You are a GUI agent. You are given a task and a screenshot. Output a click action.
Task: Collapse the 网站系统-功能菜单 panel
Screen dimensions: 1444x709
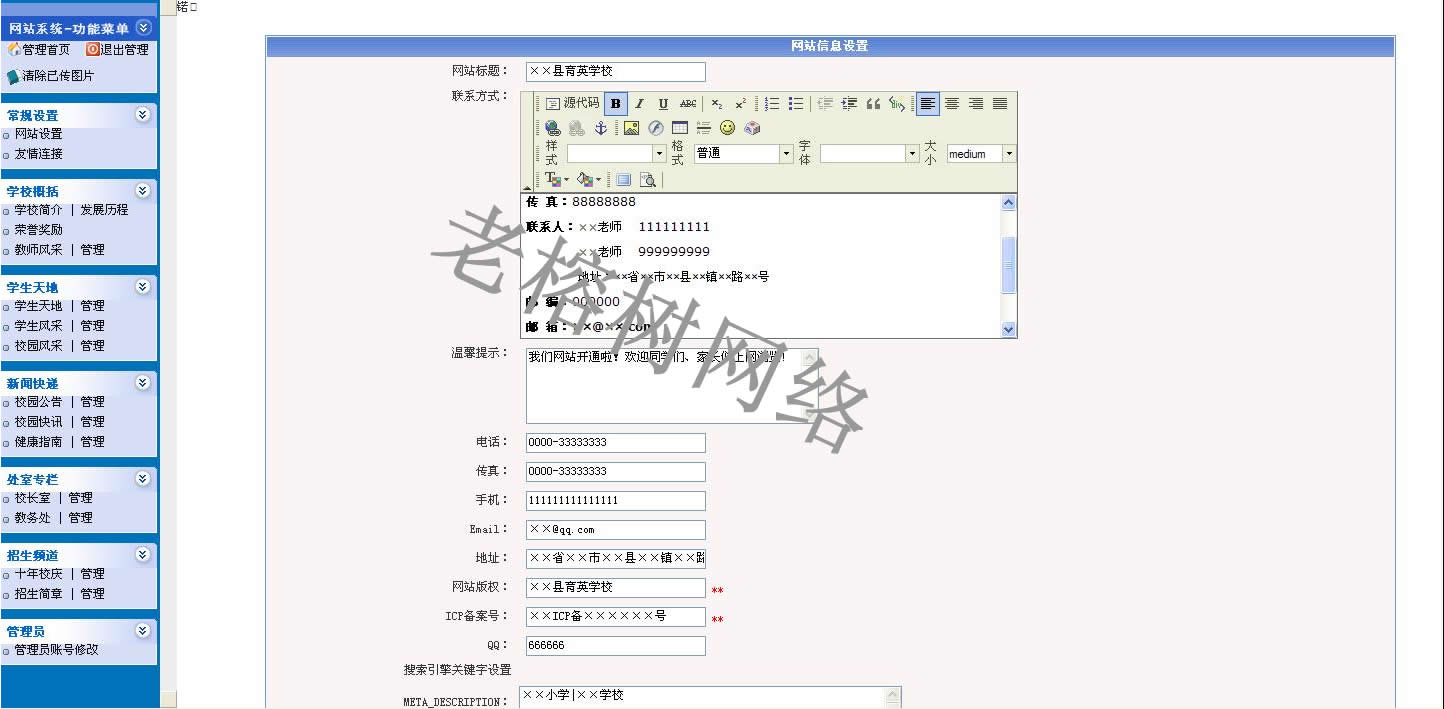[x=143, y=28]
